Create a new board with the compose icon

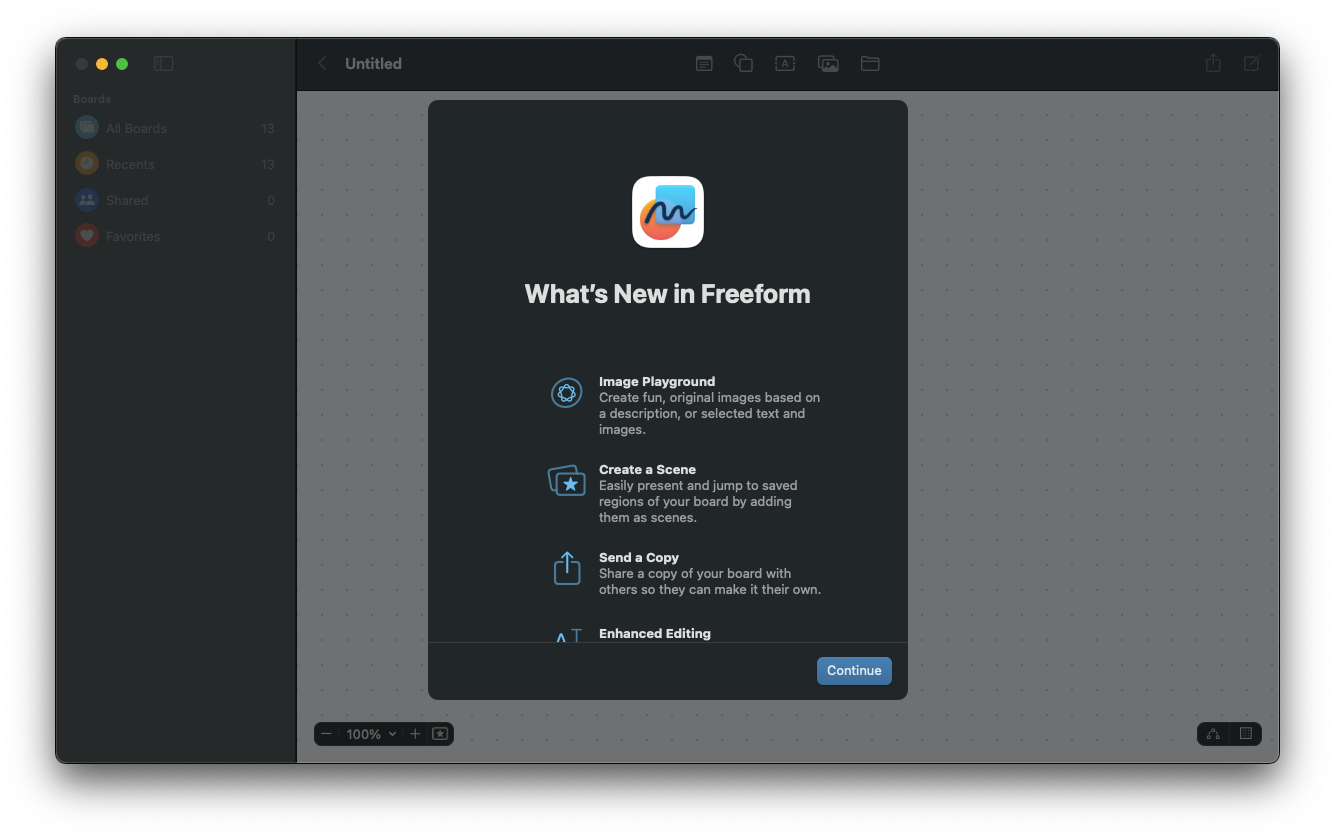coord(1251,64)
